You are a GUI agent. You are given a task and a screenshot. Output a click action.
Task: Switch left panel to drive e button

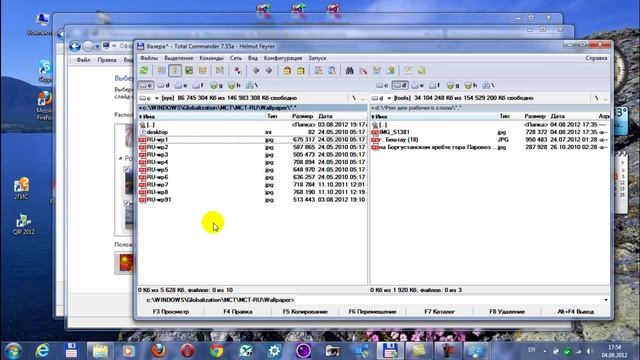coord(181,85)
